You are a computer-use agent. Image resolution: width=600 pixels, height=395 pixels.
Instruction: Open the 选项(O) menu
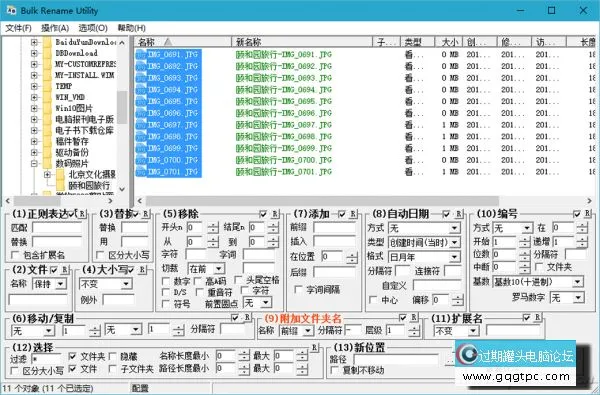coord(93,28)
